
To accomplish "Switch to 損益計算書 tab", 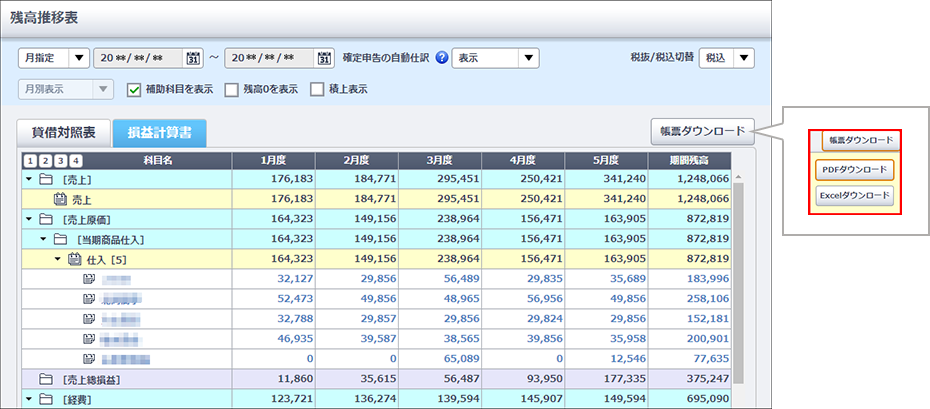I will pyautogui.click(x=160, y=133).
